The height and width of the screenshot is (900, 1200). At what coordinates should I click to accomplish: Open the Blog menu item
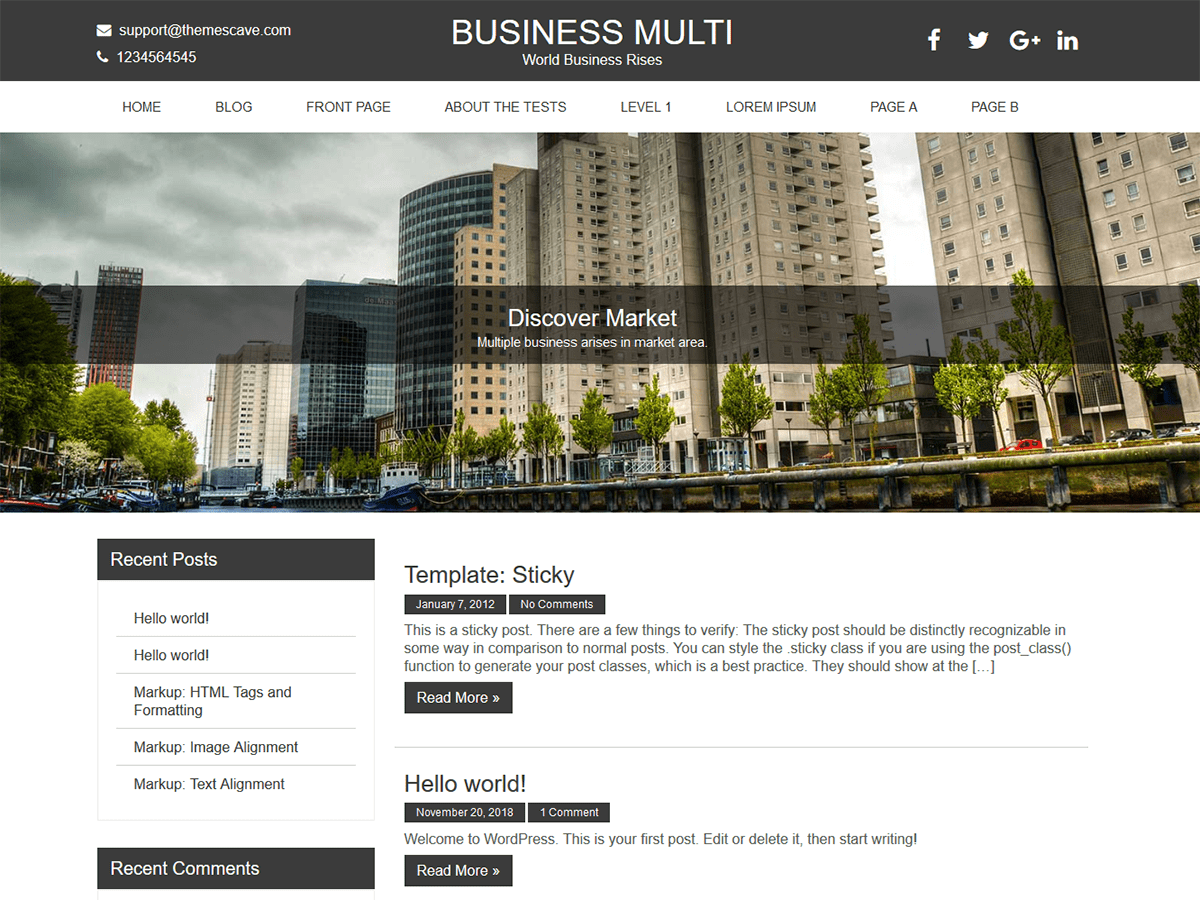pyautogui.click(x=233, y=107)
